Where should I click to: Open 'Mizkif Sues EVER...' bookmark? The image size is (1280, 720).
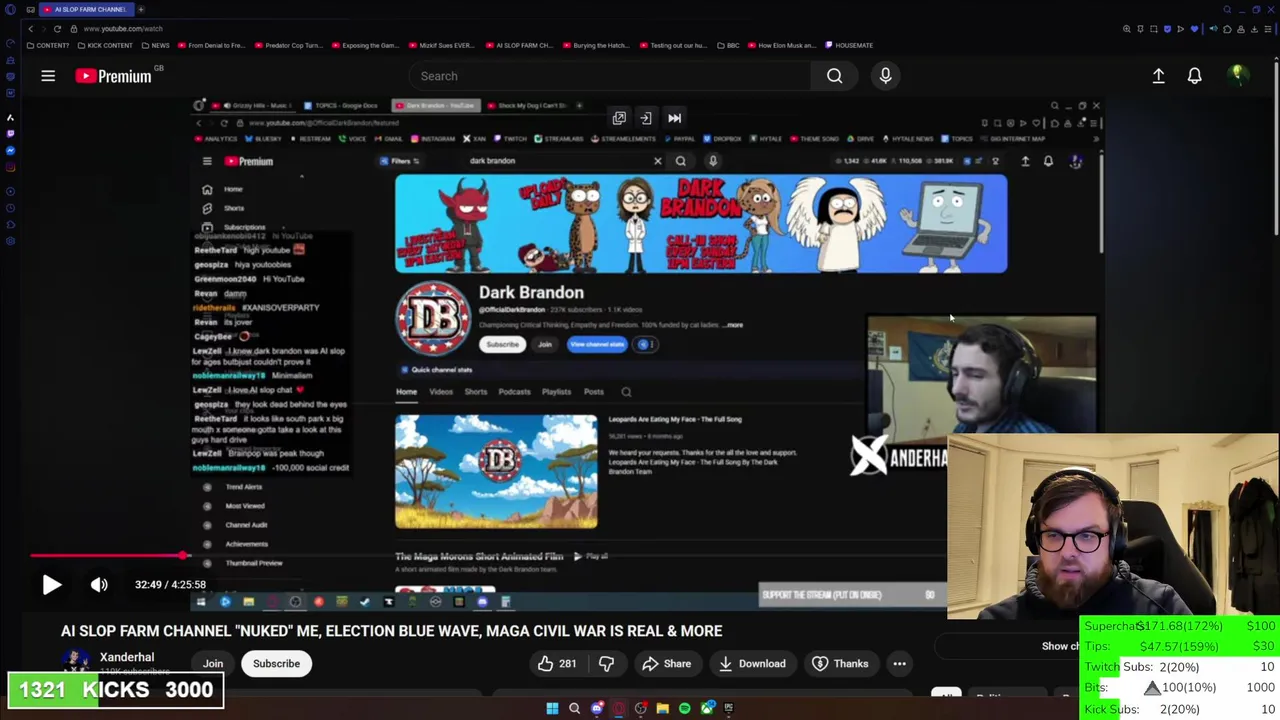pos(442,45)
